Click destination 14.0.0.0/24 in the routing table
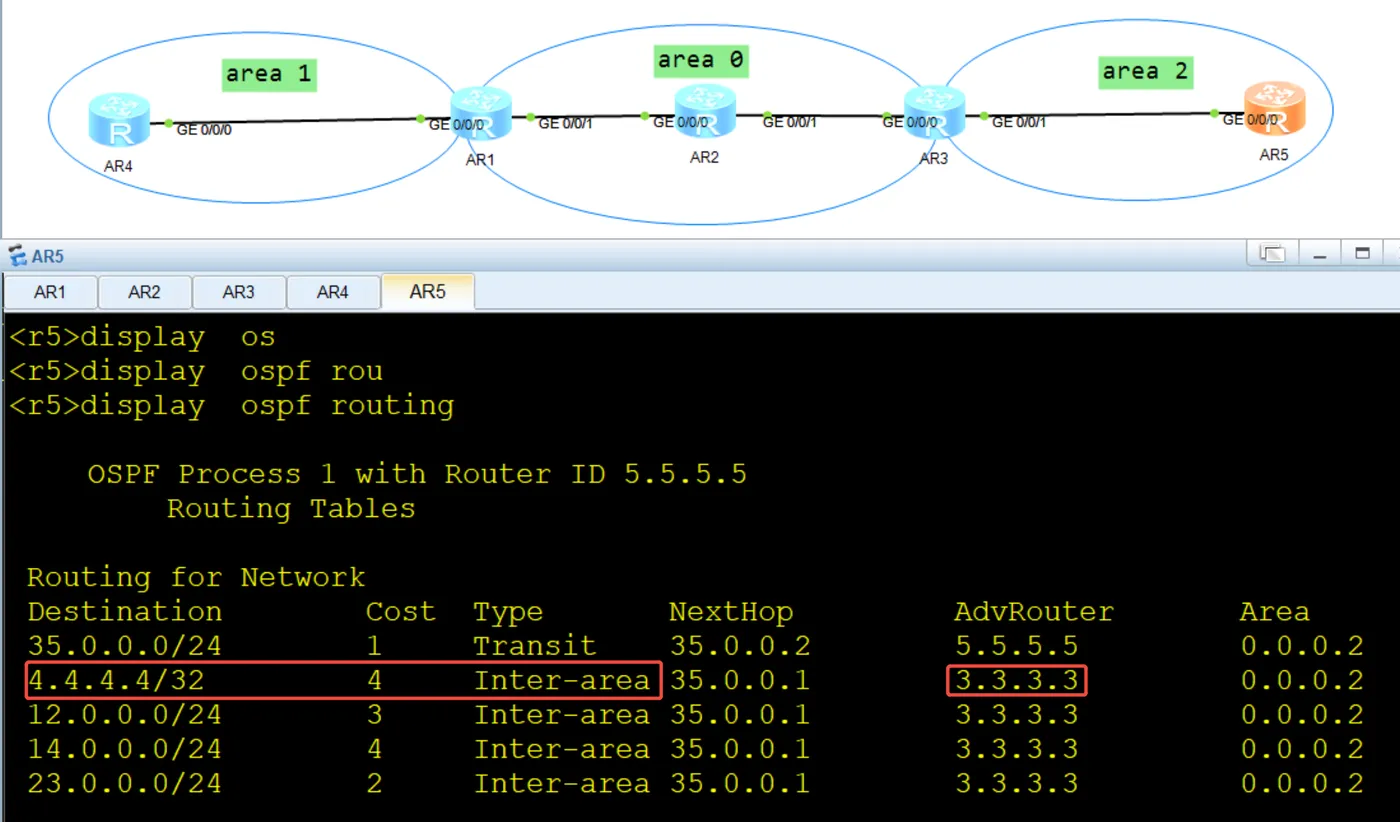1400x822 pixels. click(x=125, y=749)
